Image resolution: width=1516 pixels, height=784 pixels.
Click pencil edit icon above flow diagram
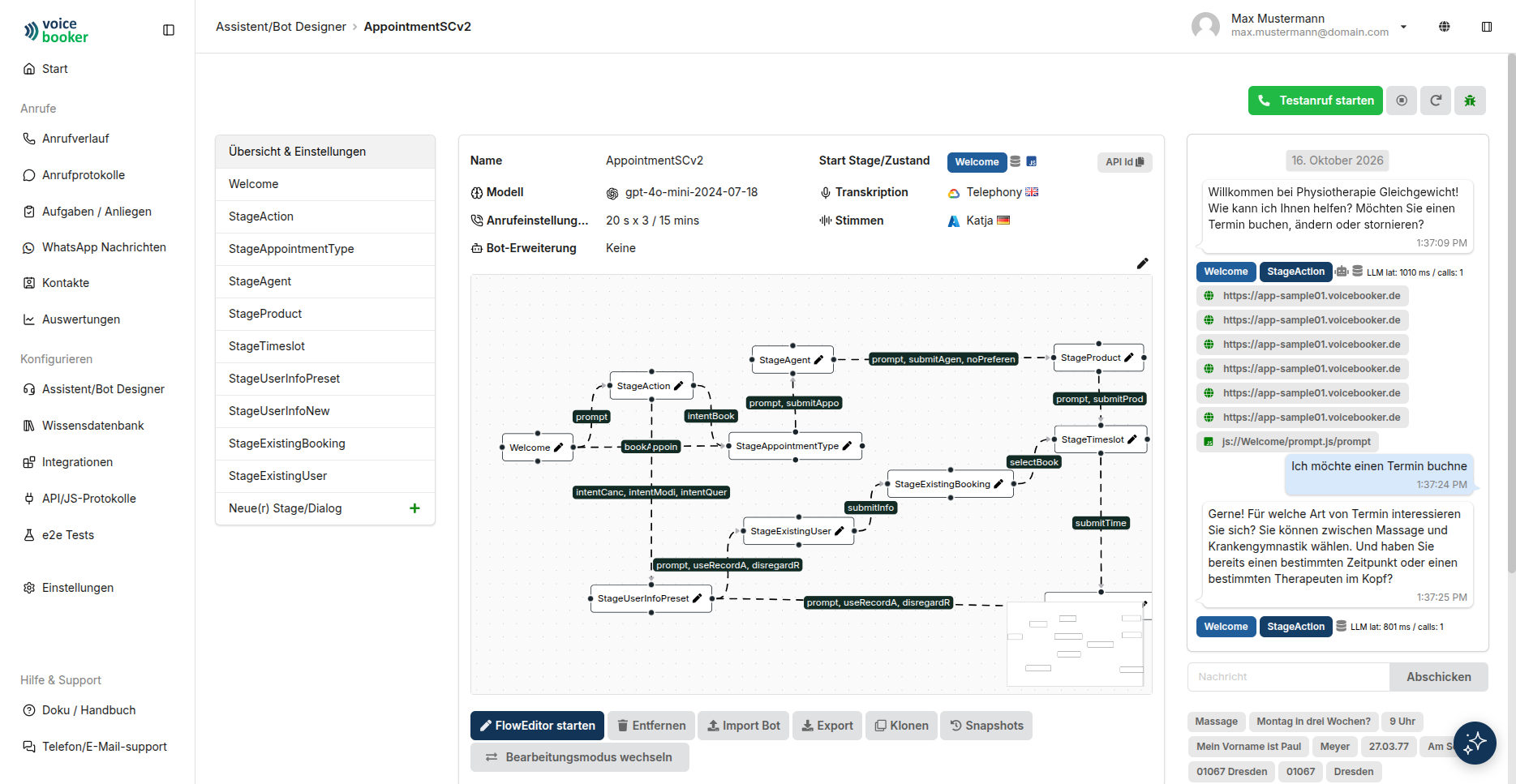1142,263
